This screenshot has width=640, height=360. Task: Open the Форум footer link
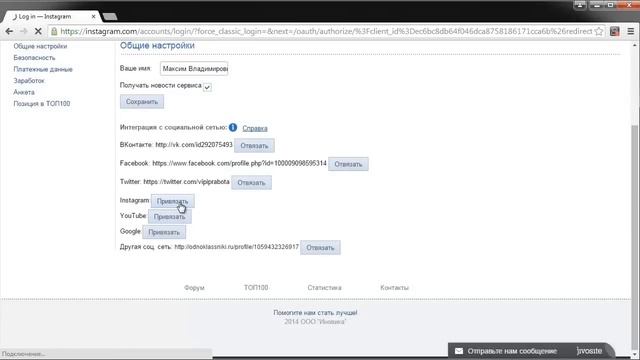coord(194,287)
